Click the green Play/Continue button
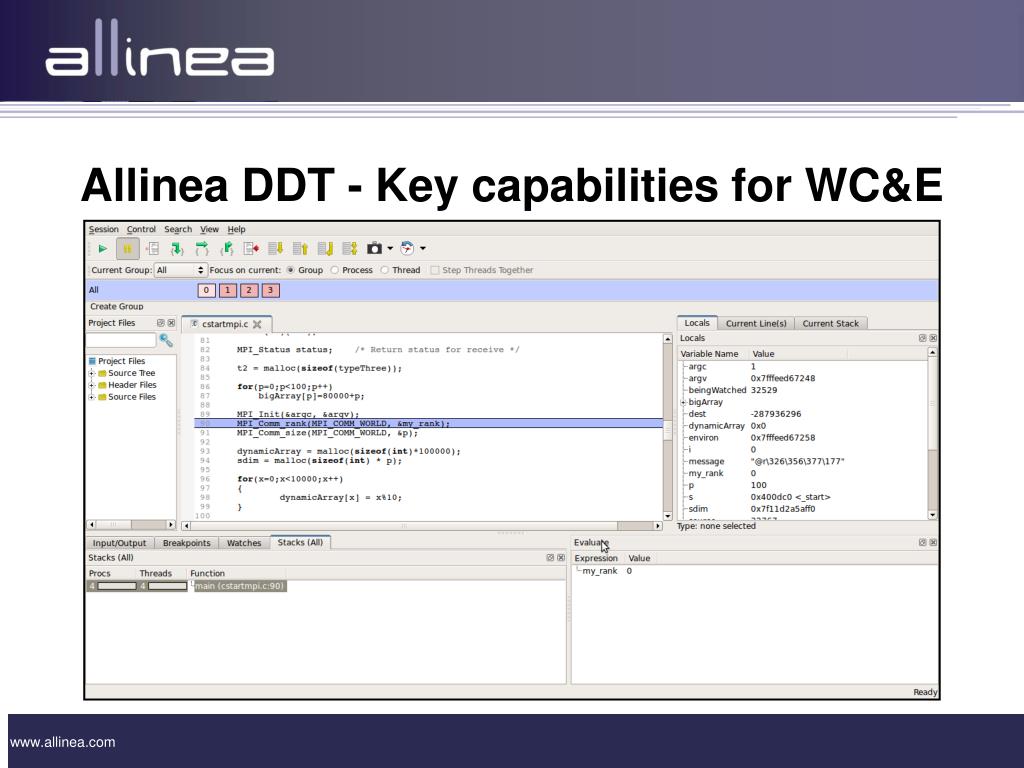 point(103,249)
